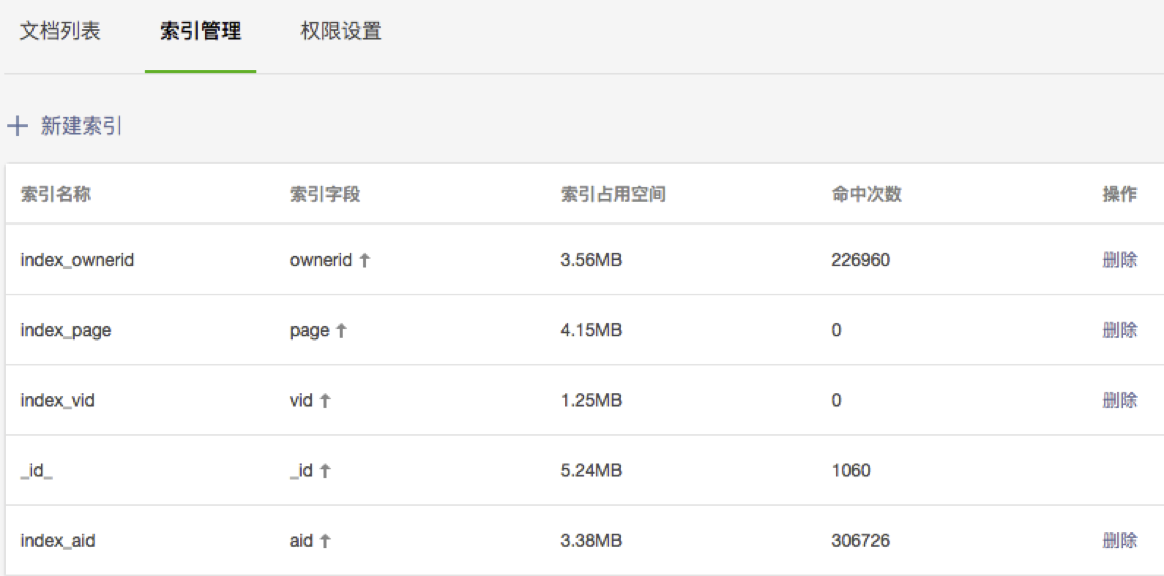Click the vid field text

pos(302,401)
